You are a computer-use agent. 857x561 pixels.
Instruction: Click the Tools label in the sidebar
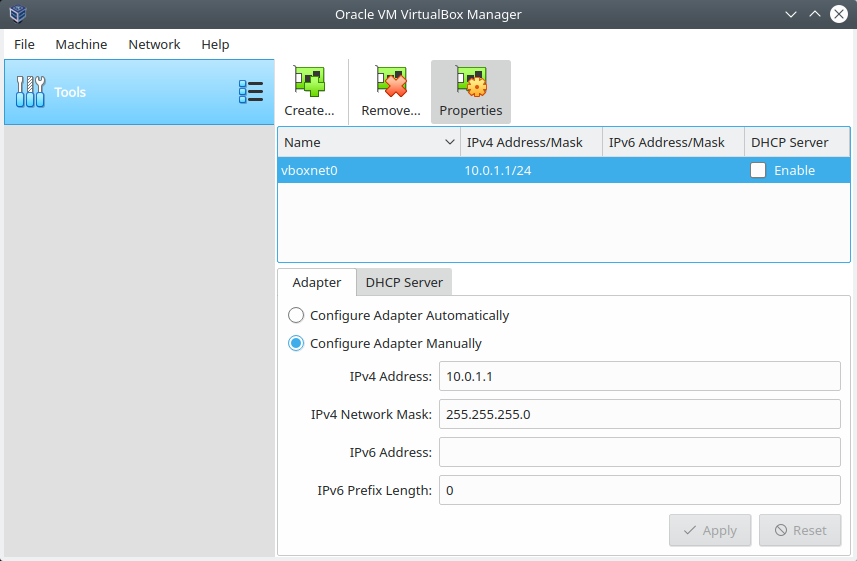pyautogui.click(x=70, y=92)
